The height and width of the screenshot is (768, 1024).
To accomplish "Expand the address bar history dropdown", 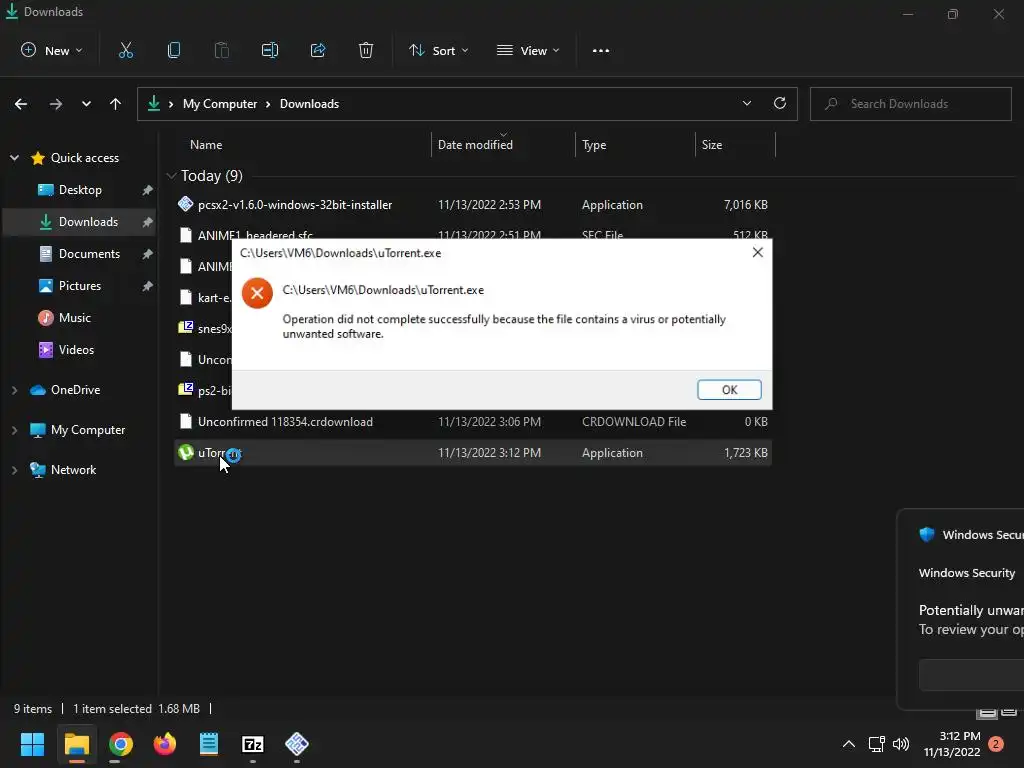I will [746, 103].
